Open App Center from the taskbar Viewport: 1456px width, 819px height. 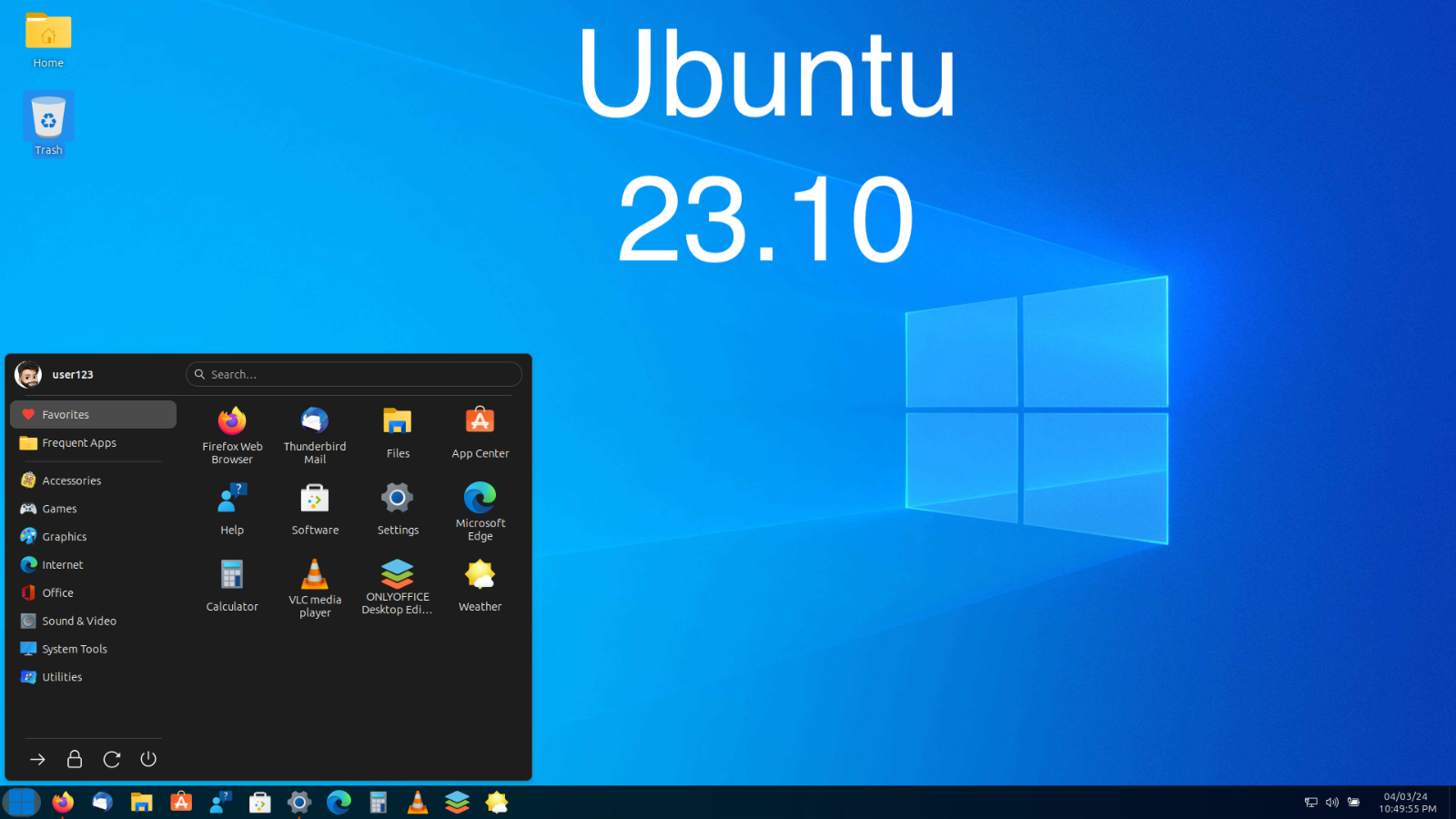pos(181,803)
